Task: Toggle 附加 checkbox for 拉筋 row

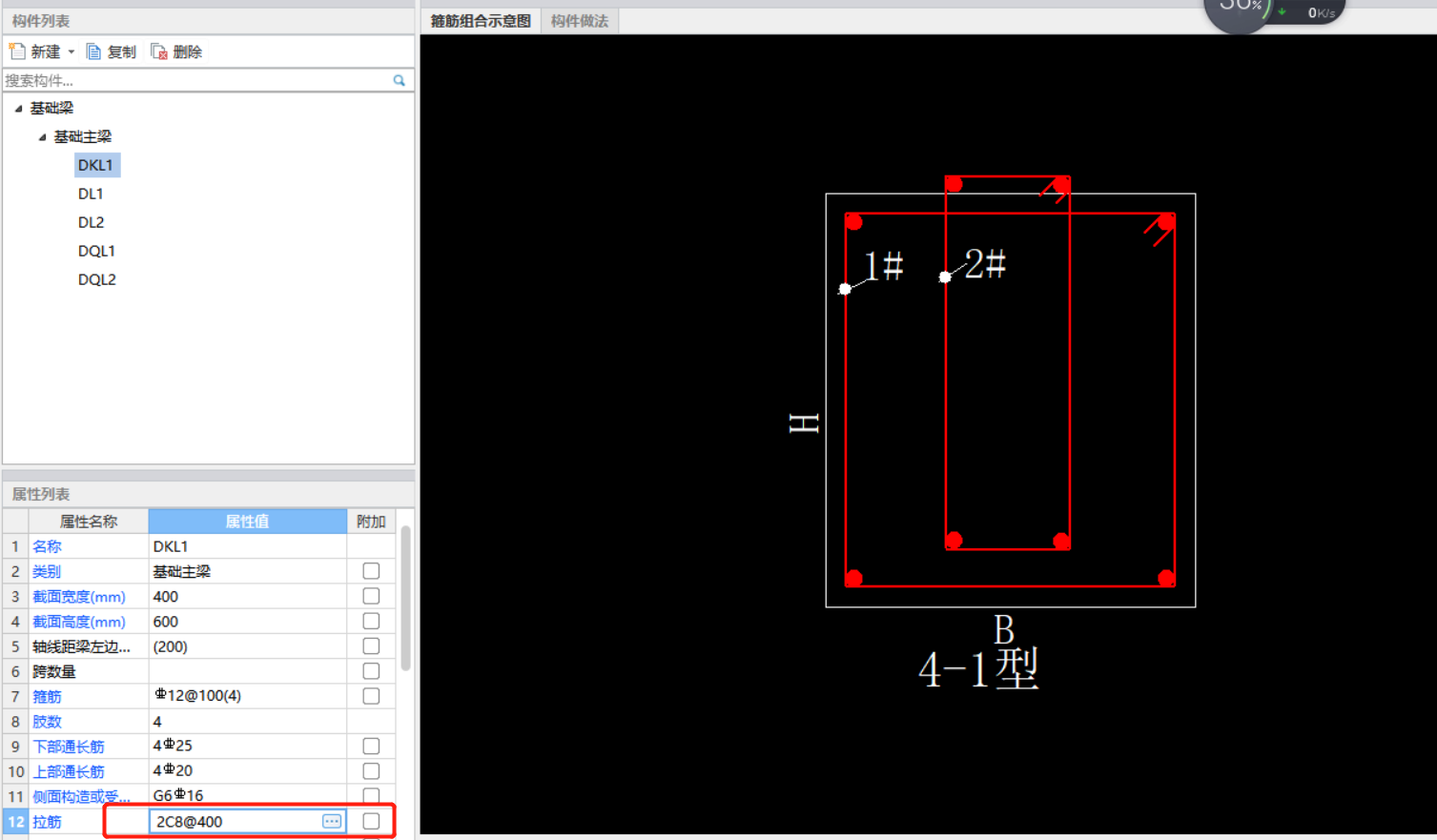Action: click(x=371, y=821)
